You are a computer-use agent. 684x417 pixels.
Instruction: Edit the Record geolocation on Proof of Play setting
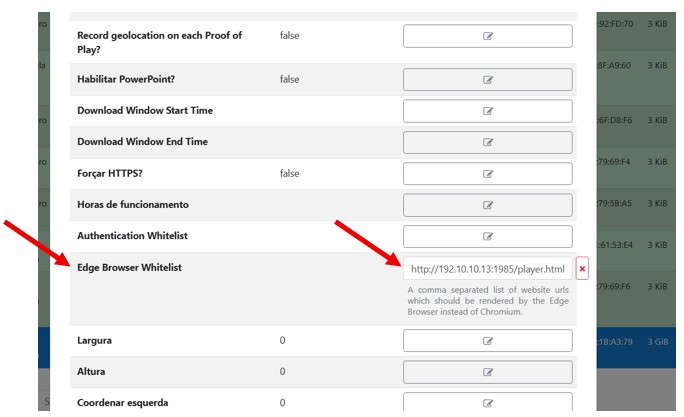(x=488, y=36)
